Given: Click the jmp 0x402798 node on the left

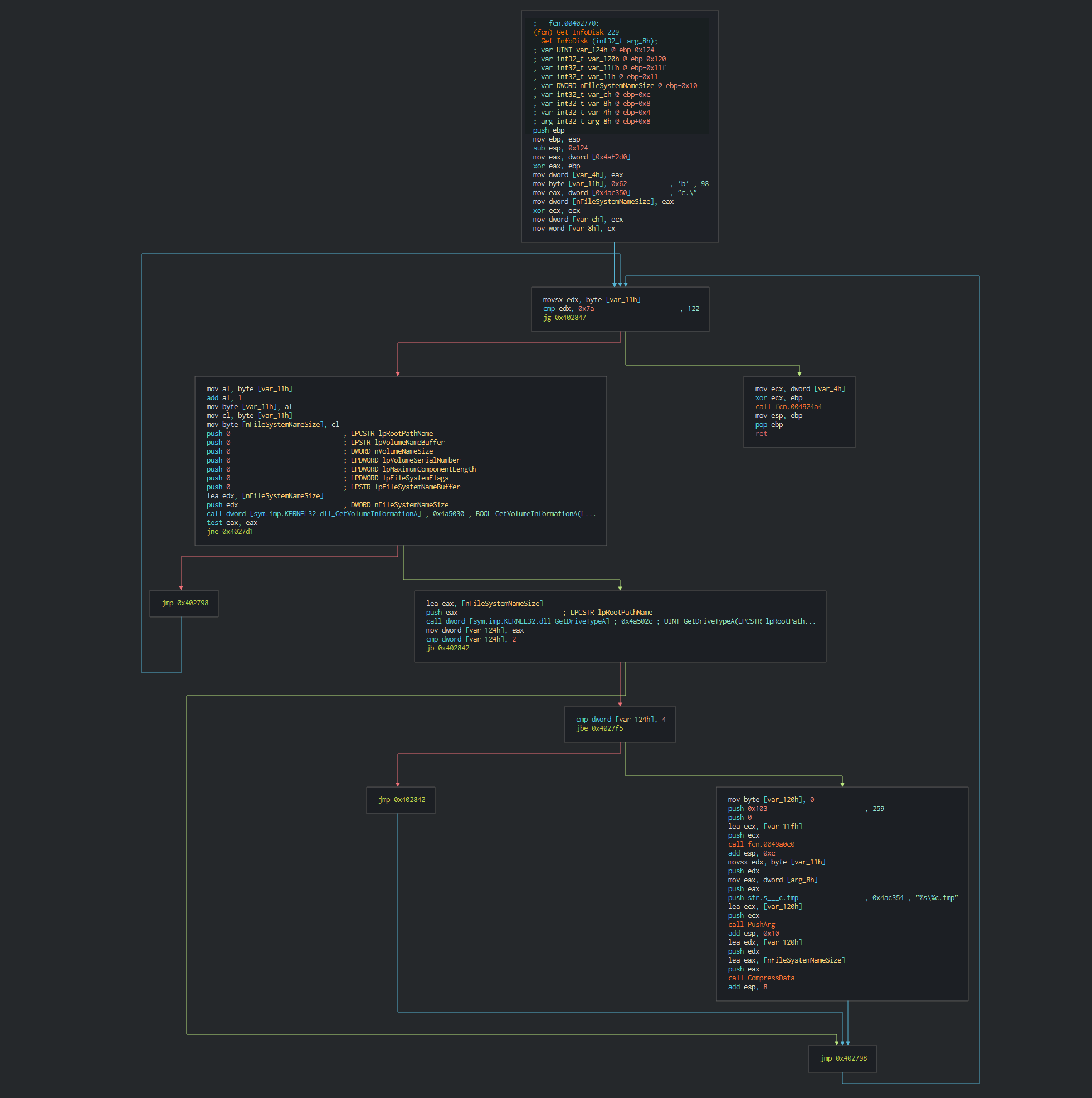Looking at the screenshot, I should pyautogui.click(x=184, y=603).
